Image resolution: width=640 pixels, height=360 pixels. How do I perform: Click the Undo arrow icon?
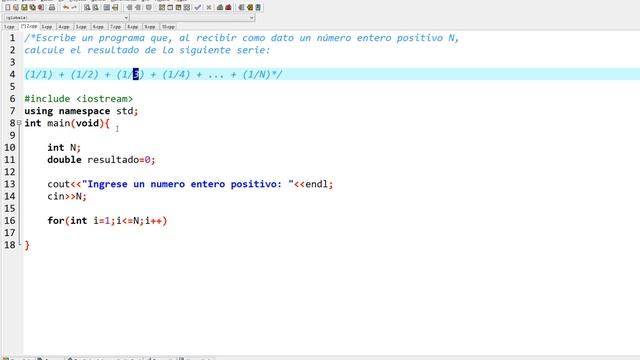pyautogui.click(x=66, y=7)
